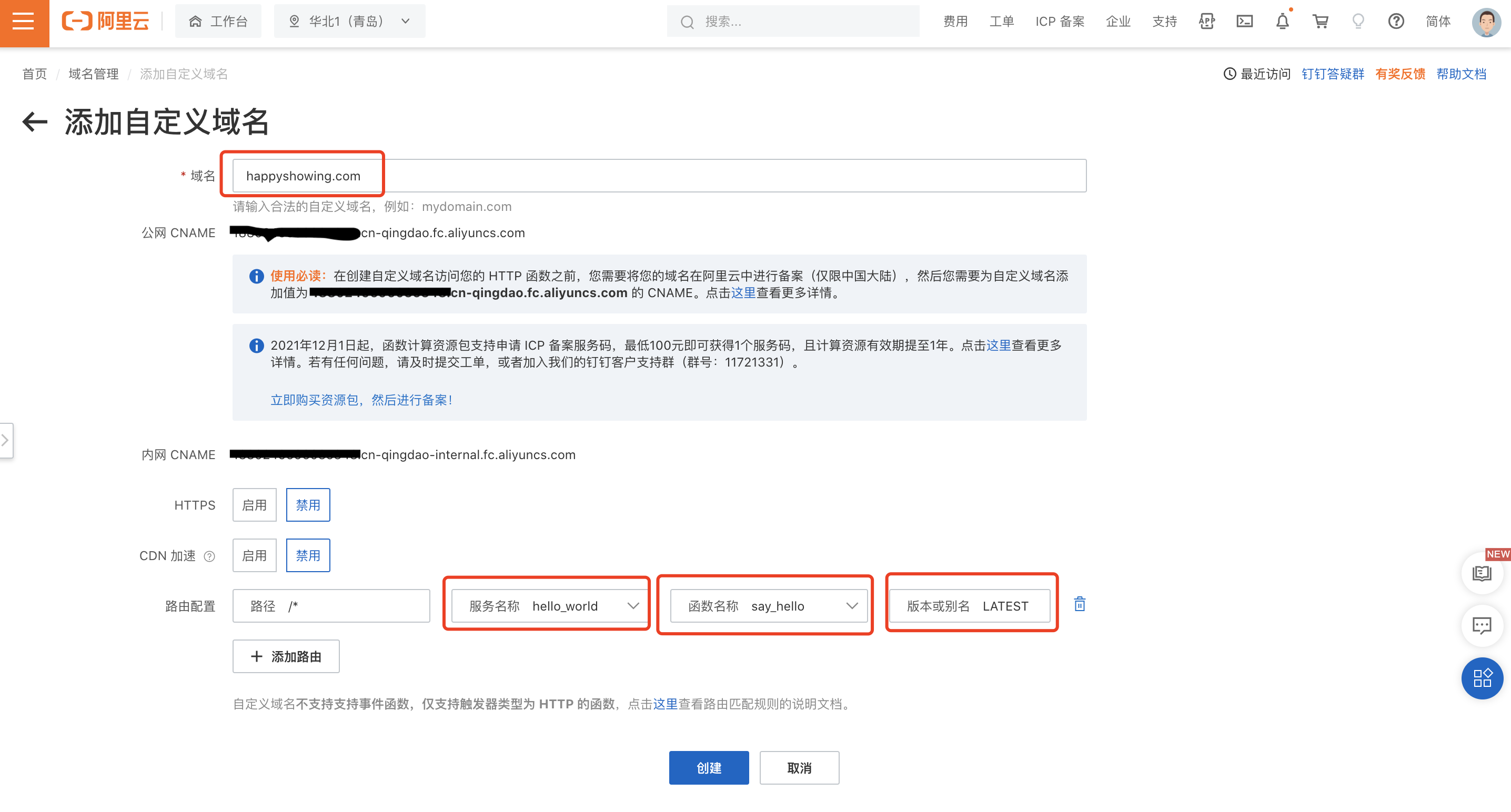1511x812 pixels.
Task: Open the help question-mark icon
Action: [x=1396, y=22]
